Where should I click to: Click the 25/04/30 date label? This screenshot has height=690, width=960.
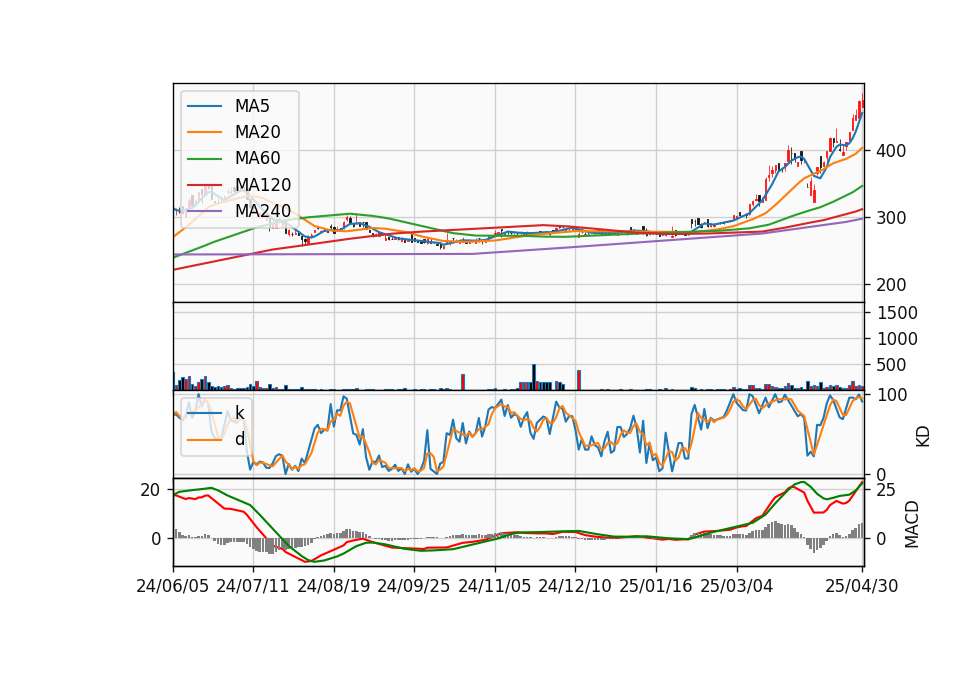pos(862,586)
